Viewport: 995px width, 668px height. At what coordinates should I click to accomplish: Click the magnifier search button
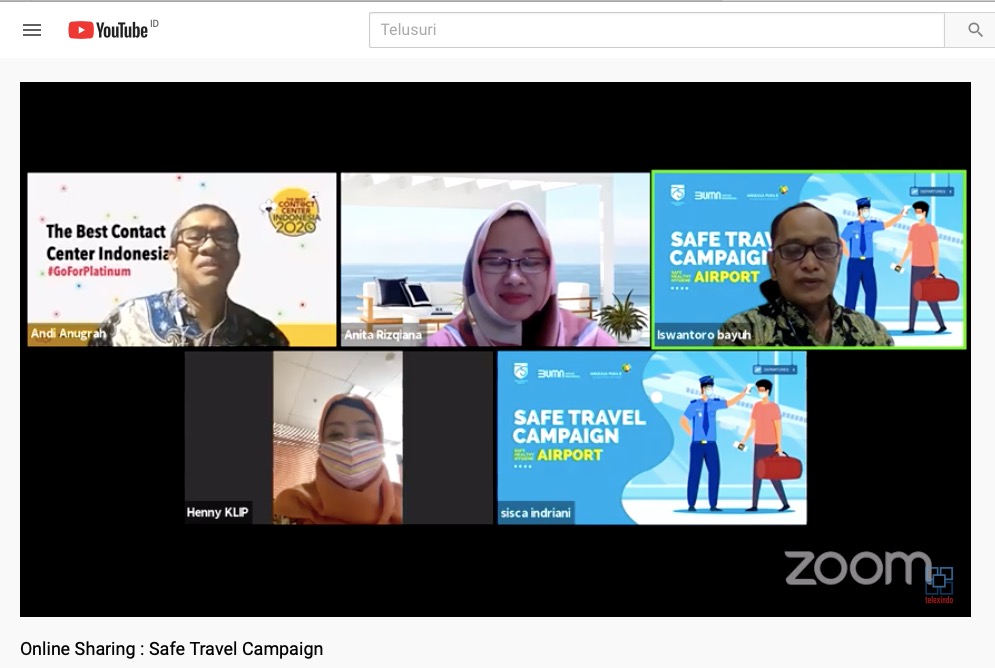(974, 30)
